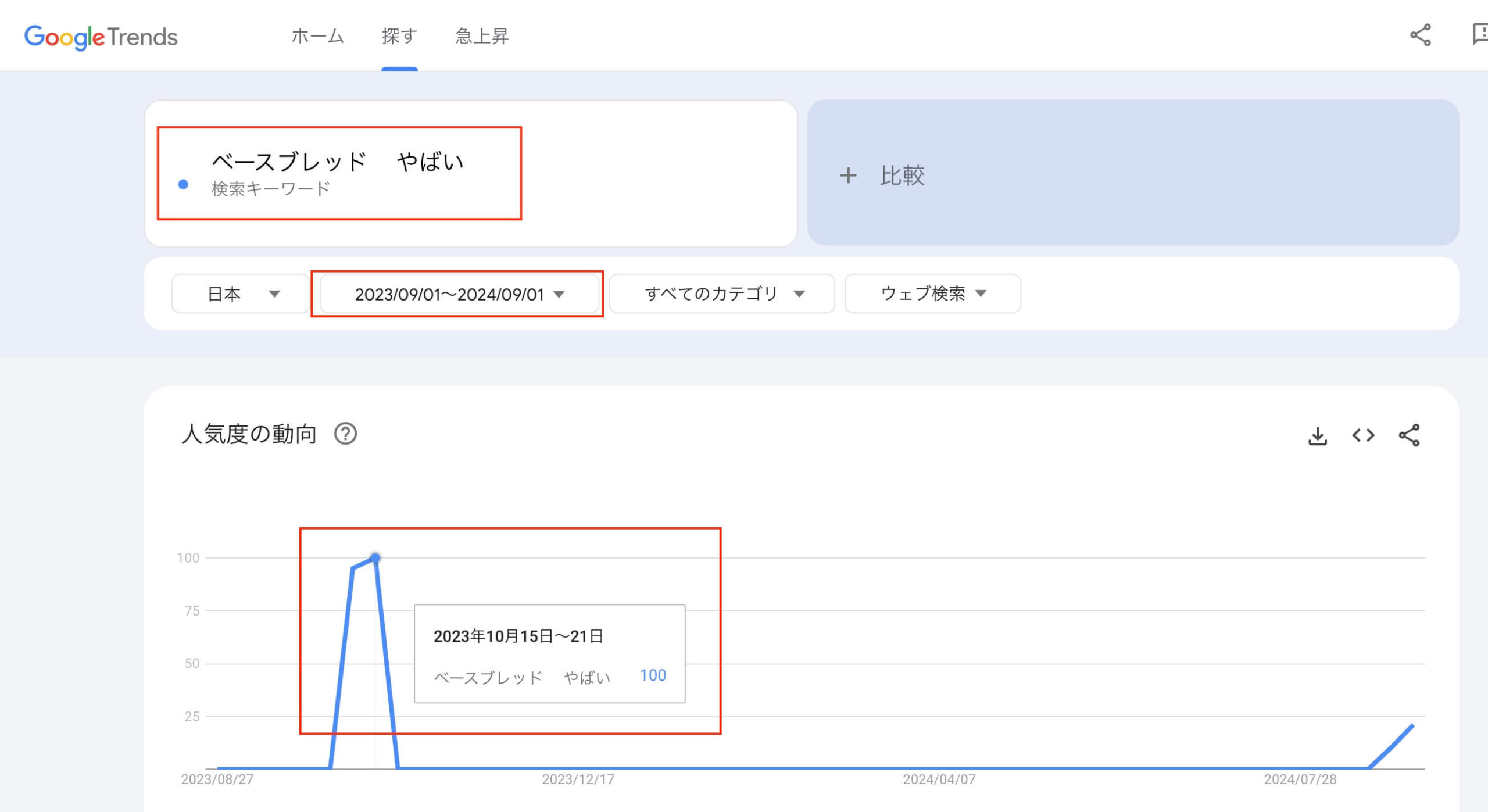Click the blue color dot beside the keyword
Viewport: 1488px width, 812px height.
click(183, 184)
